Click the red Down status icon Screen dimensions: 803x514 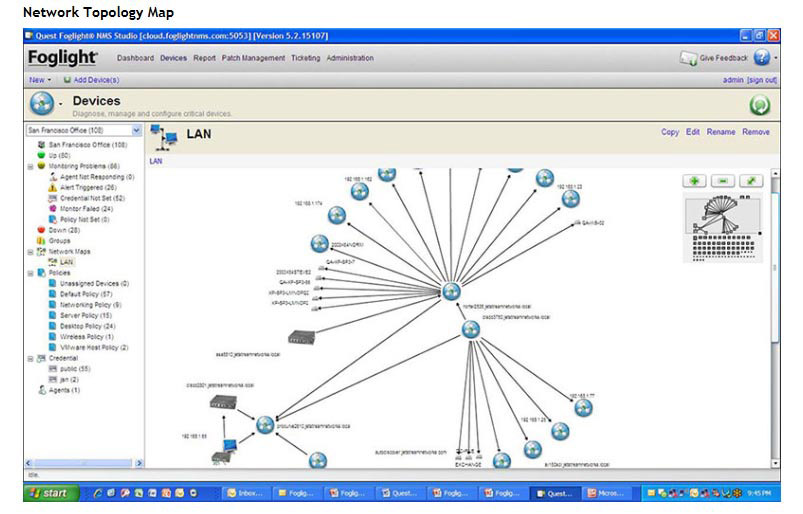[x=41, y=230]
